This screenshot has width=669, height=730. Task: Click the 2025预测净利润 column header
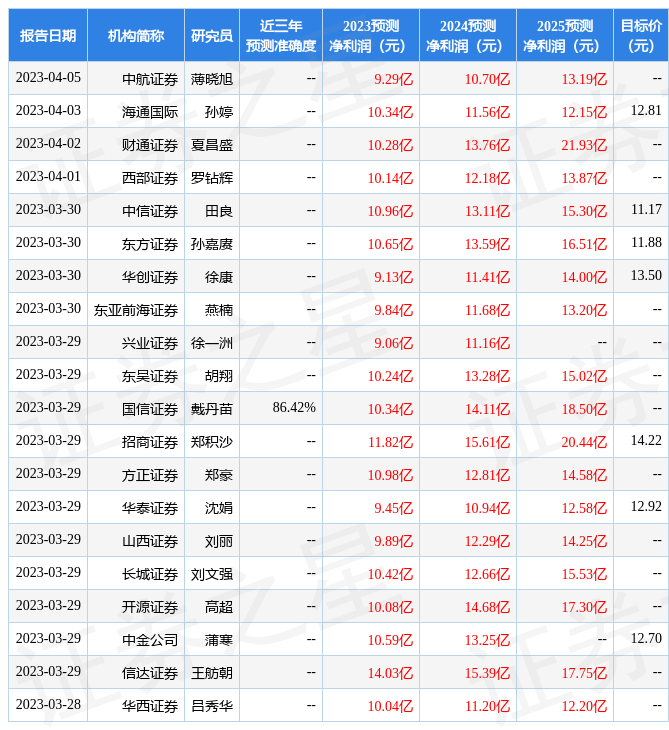pos(565,36)
